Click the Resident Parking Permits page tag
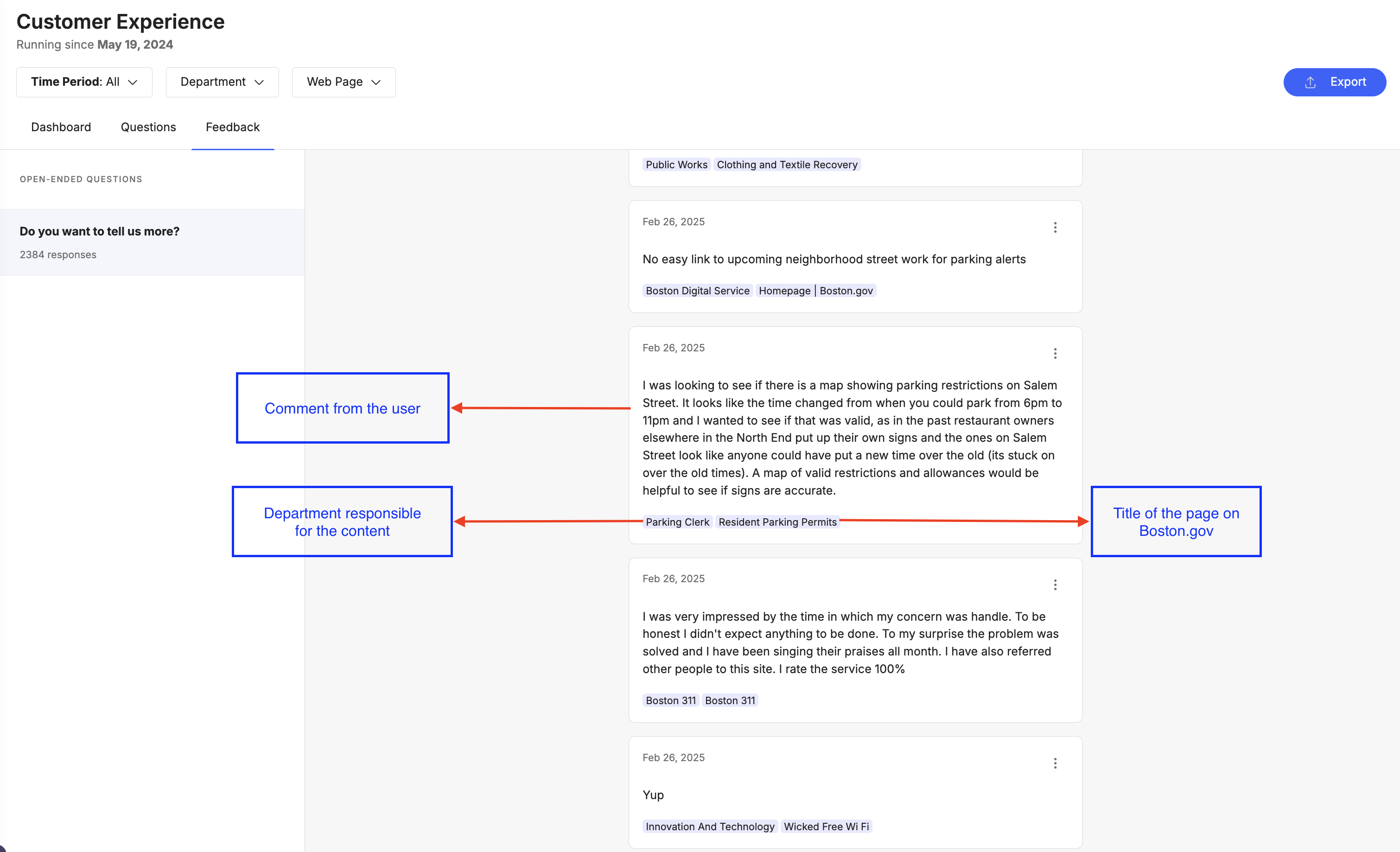The height and width of the screenshot is (852, 1400). click(777, 521)
